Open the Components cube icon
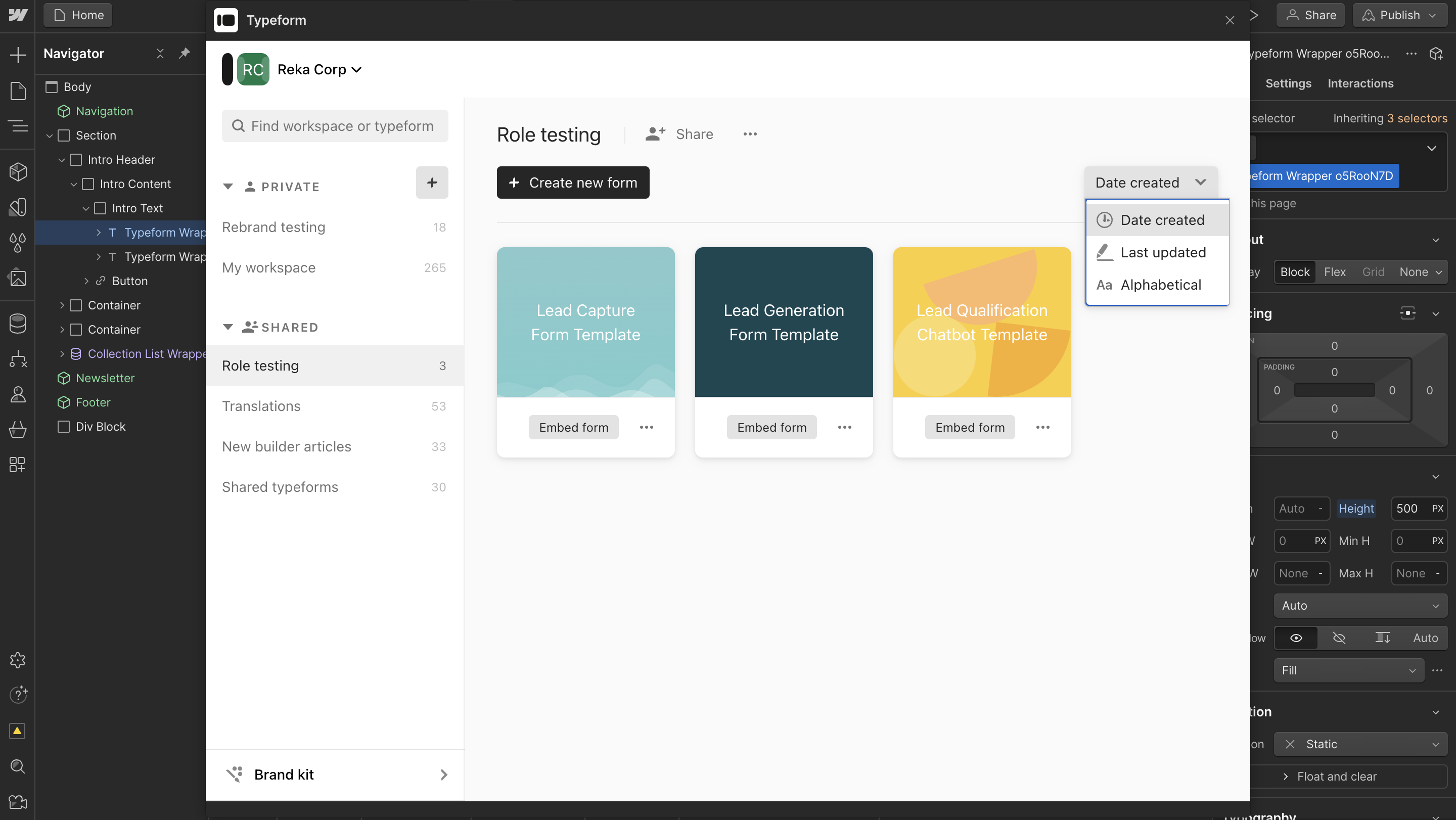Screen dimensions: 1456x820 tap(18, 172)
